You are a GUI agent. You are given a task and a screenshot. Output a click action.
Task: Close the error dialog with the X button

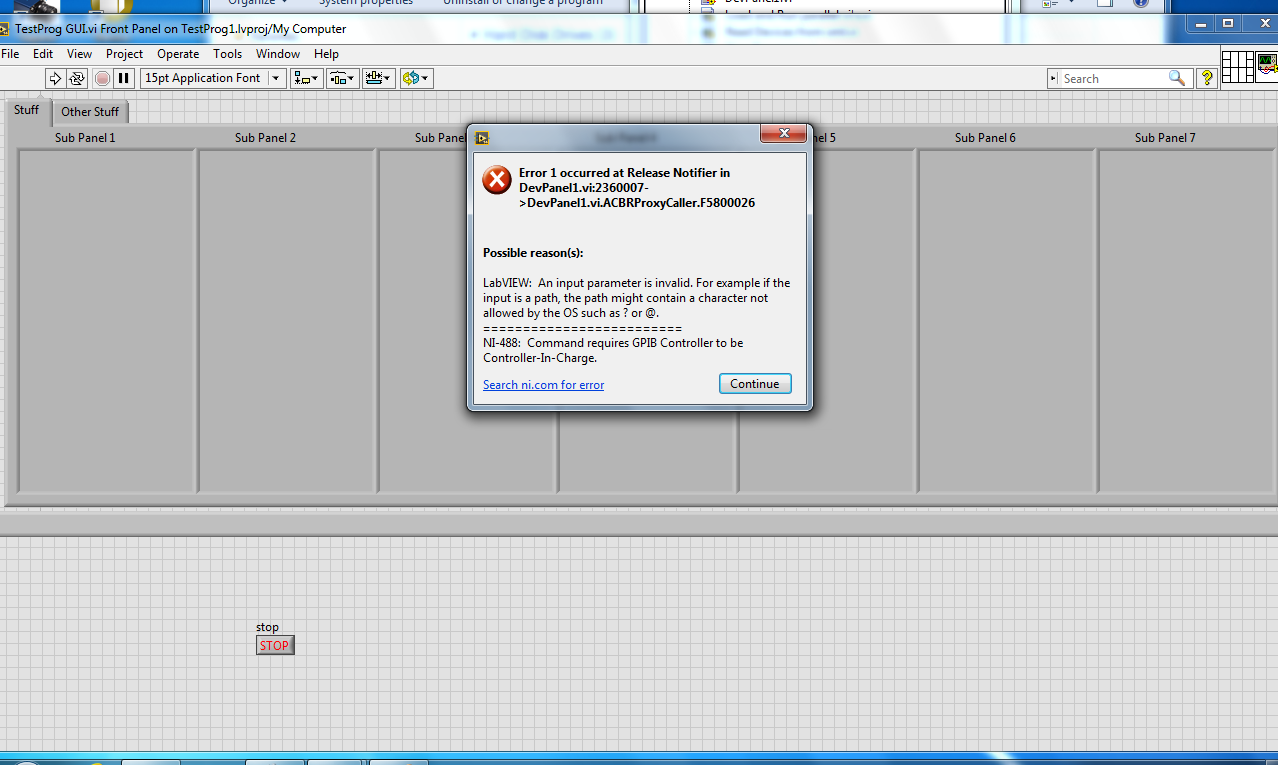(784, 133)
